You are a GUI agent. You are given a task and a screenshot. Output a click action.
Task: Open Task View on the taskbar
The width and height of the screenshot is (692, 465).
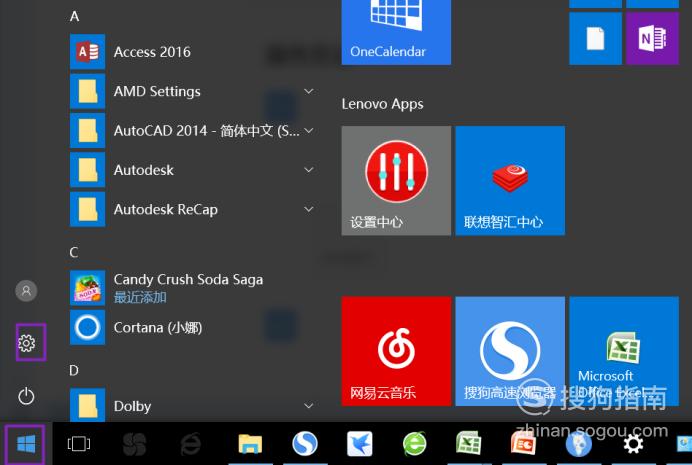click(x=79, y=444)
